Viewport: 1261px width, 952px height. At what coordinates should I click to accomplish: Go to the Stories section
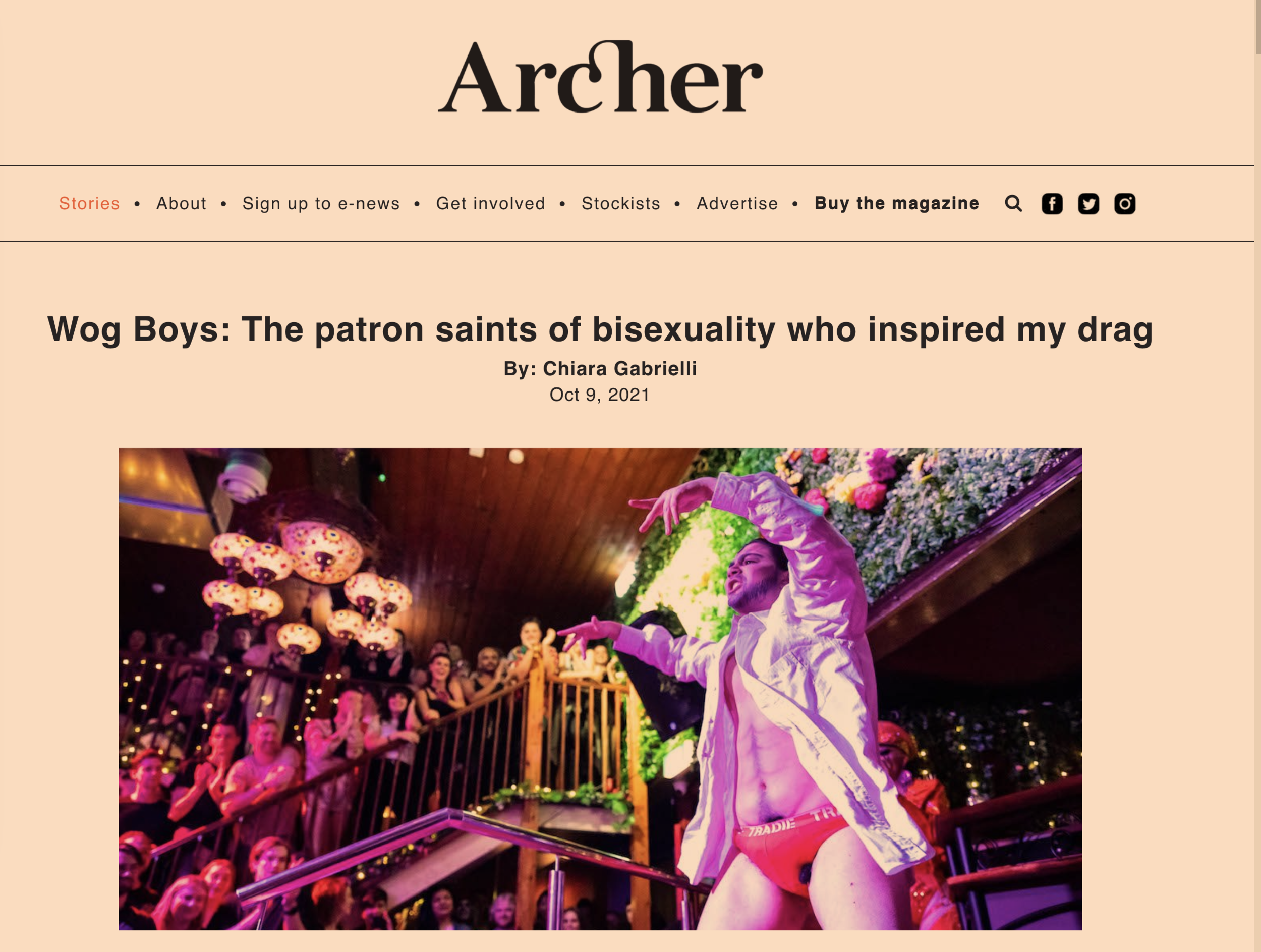point(89,203)
